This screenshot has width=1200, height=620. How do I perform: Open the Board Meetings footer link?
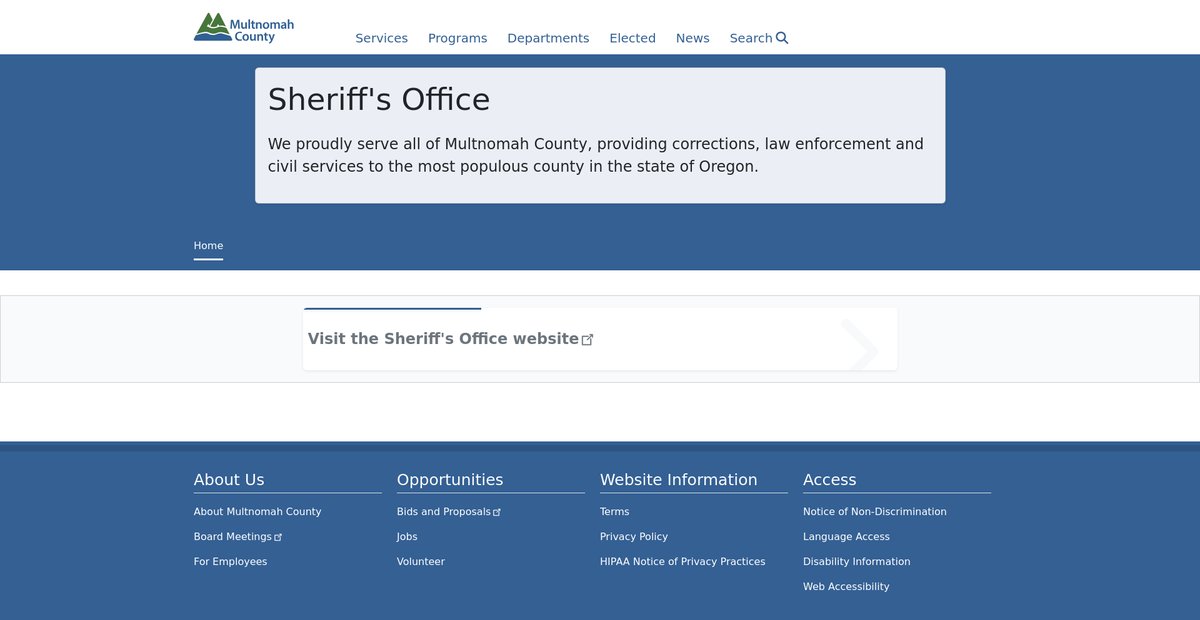238,537
